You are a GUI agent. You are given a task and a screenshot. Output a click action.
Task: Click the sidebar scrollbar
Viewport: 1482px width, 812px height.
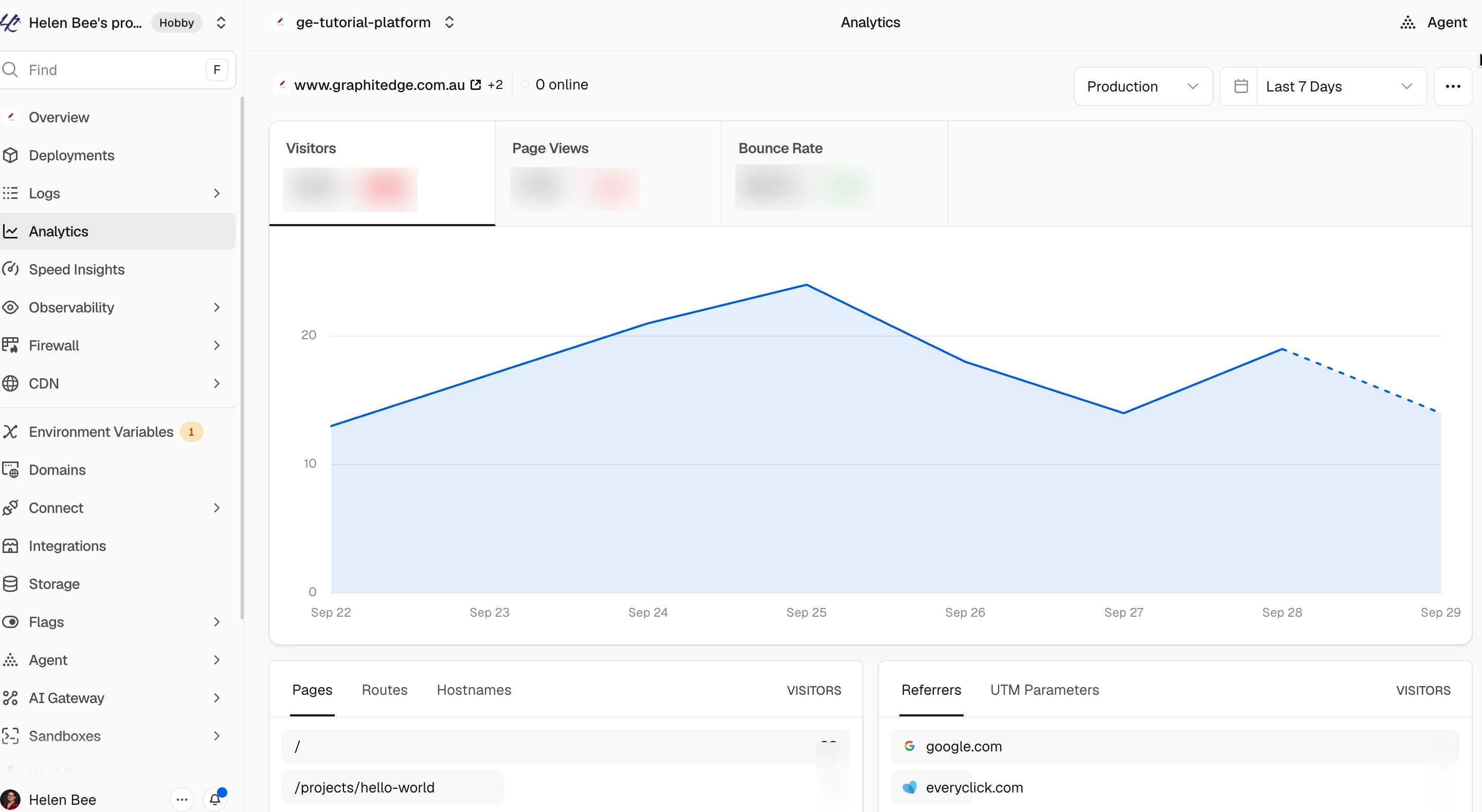click(x=242, y=358)
